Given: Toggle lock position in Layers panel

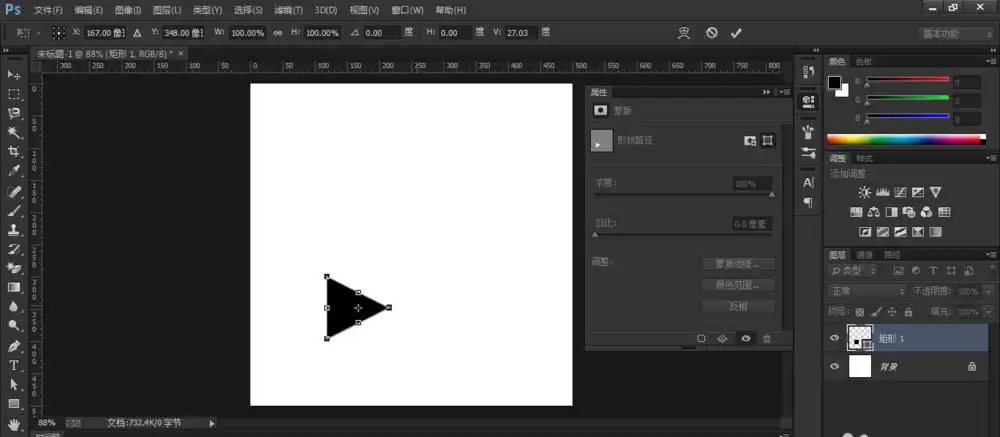Looking at the screenshot, I should click(892, 312).
